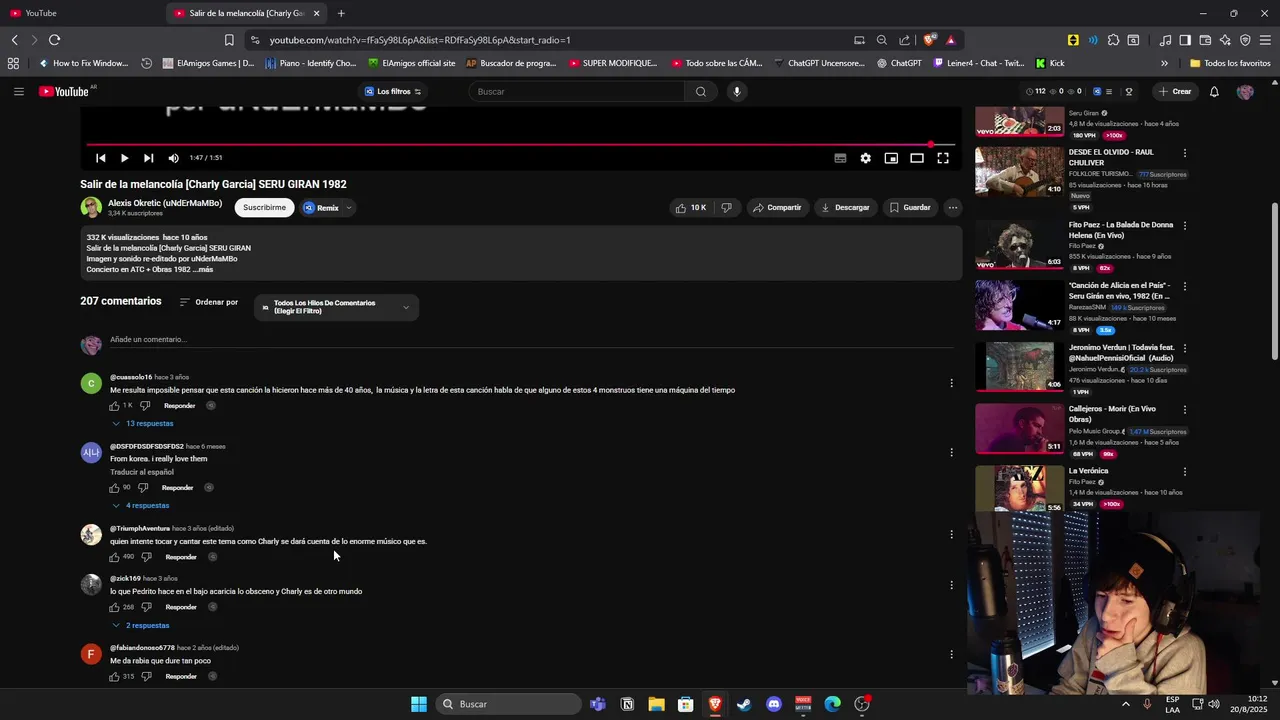
Task: Open the ChatGPT bookmark
Action: [x=898, y=63]
